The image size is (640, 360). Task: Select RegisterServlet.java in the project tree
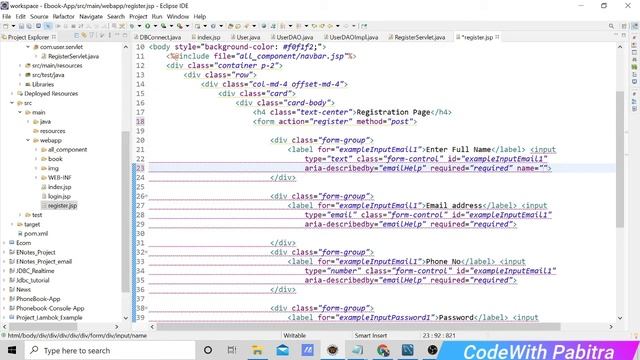click(73, 56)
